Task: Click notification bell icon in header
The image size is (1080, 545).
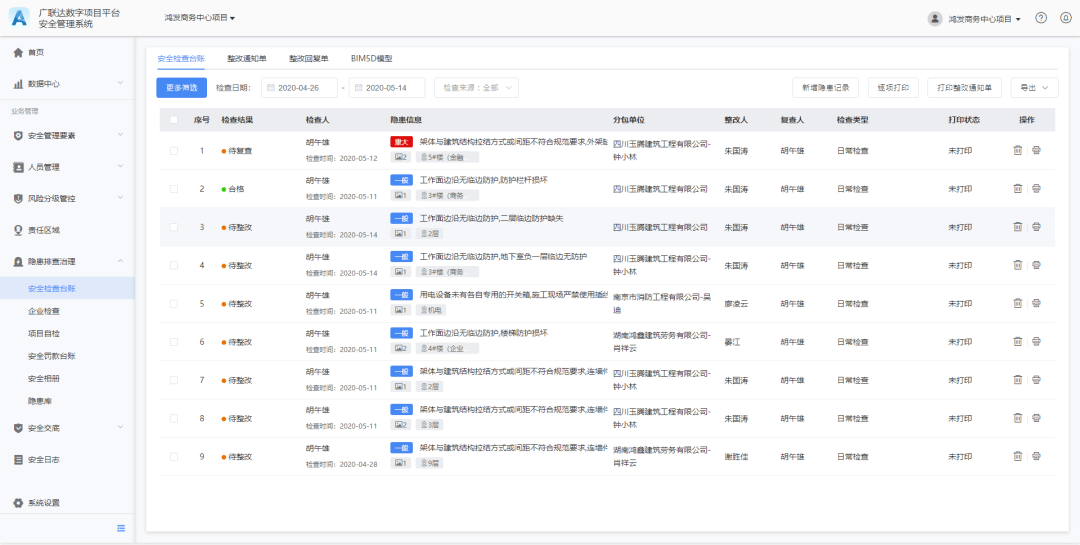Action: coord(1066,19)
